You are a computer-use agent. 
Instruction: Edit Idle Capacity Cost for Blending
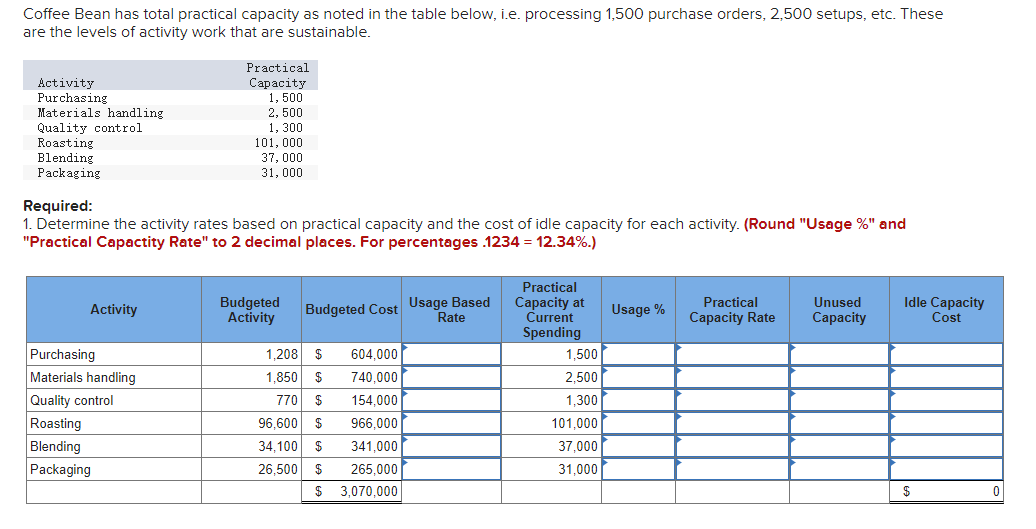click(x=946, y=446)
